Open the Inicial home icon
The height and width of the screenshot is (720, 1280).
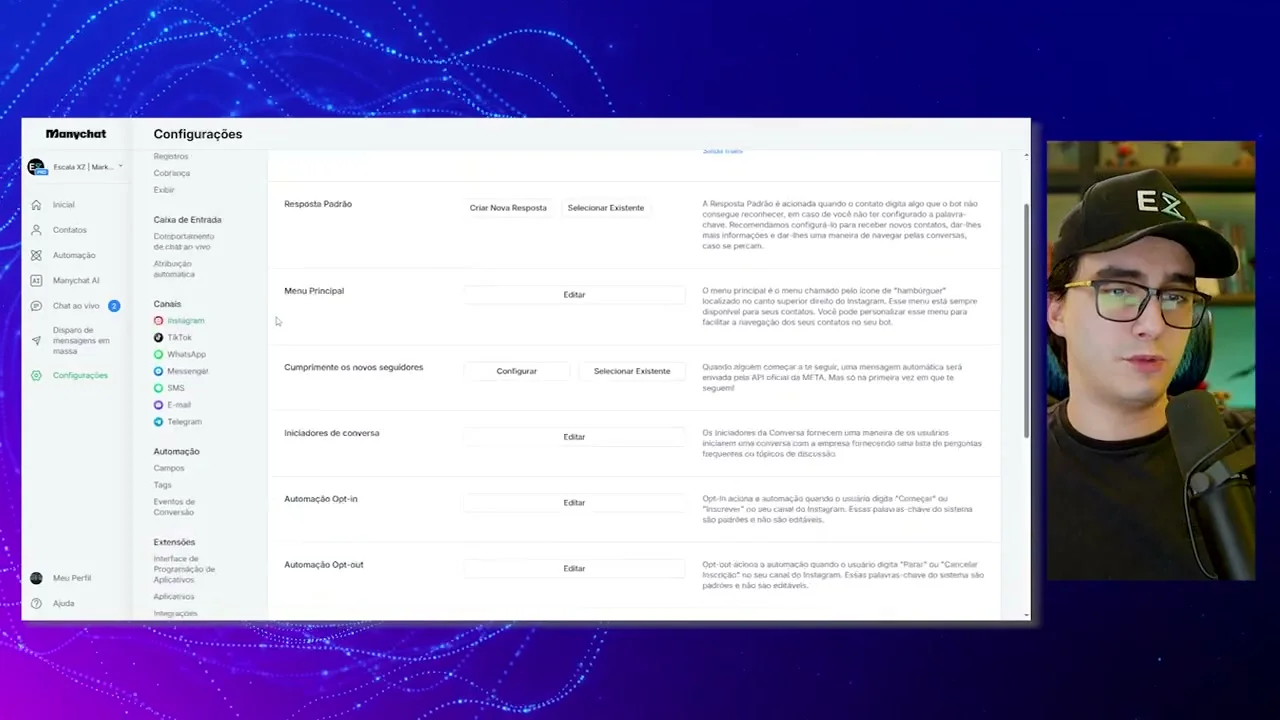tap(36, 204)
